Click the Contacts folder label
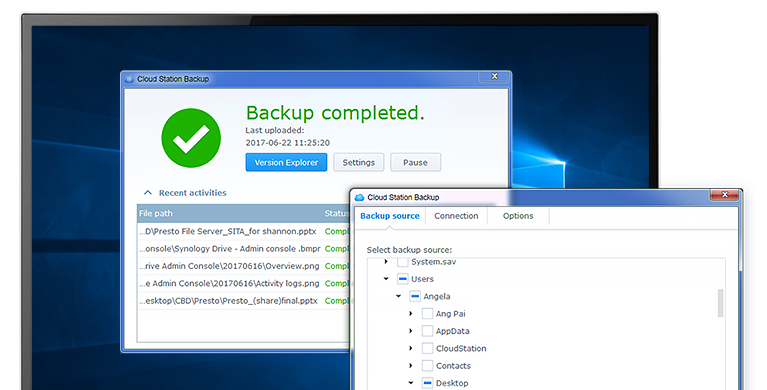 click(x=453, y=366)
